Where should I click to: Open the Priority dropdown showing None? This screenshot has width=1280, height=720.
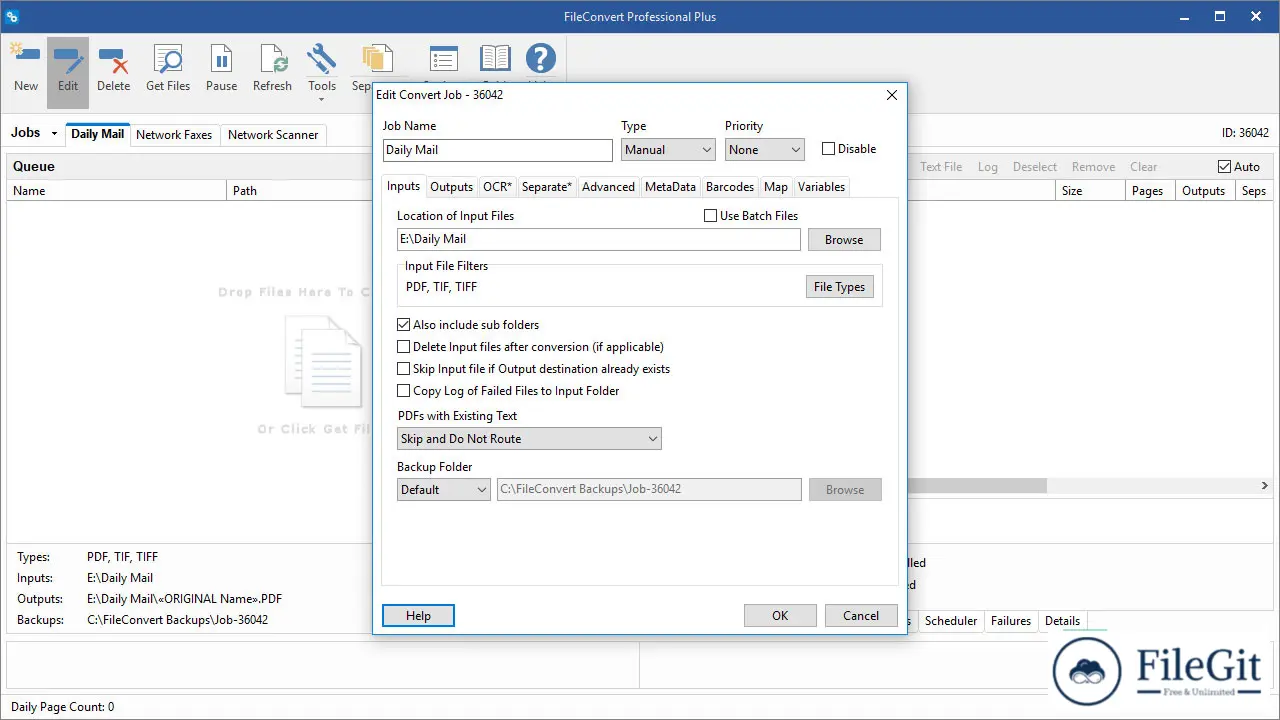[x=765, y=150]
